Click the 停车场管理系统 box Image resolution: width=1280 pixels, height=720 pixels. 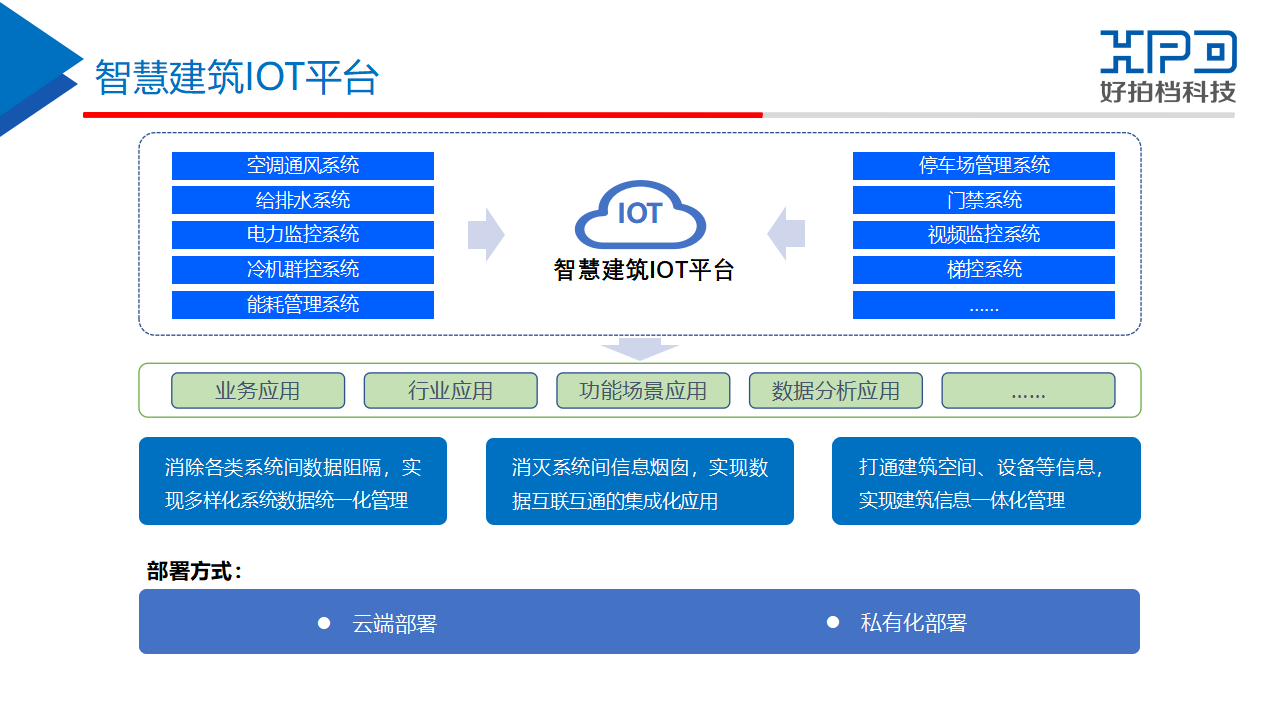(x=983, y=166)
